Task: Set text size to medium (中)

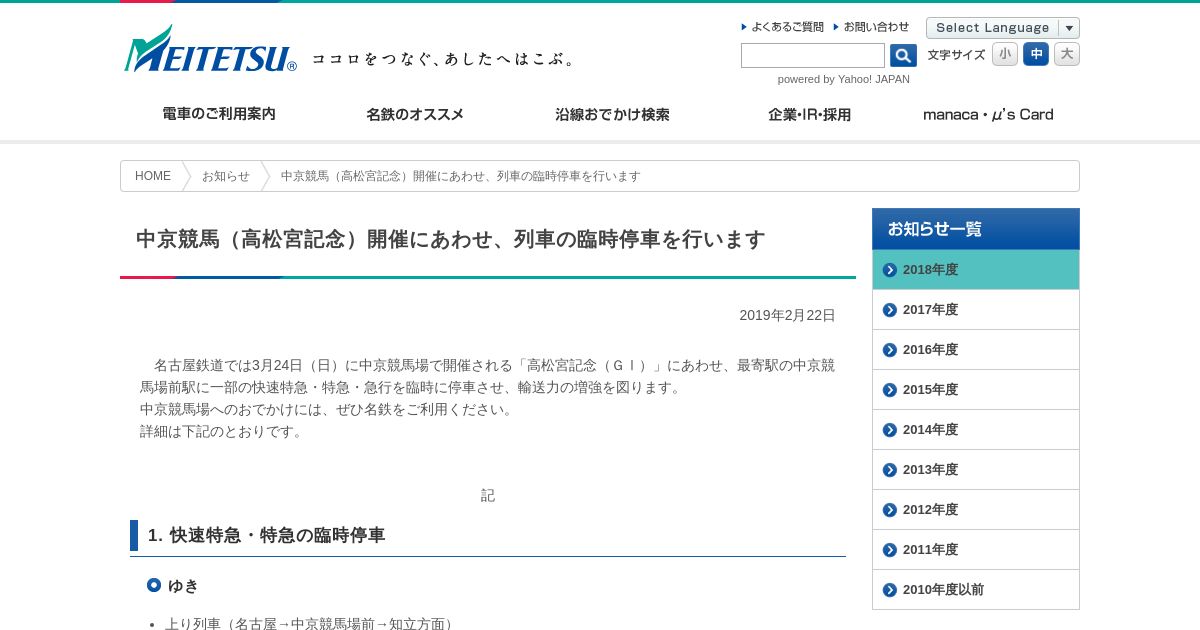Action: click(x=1036, y=54)
